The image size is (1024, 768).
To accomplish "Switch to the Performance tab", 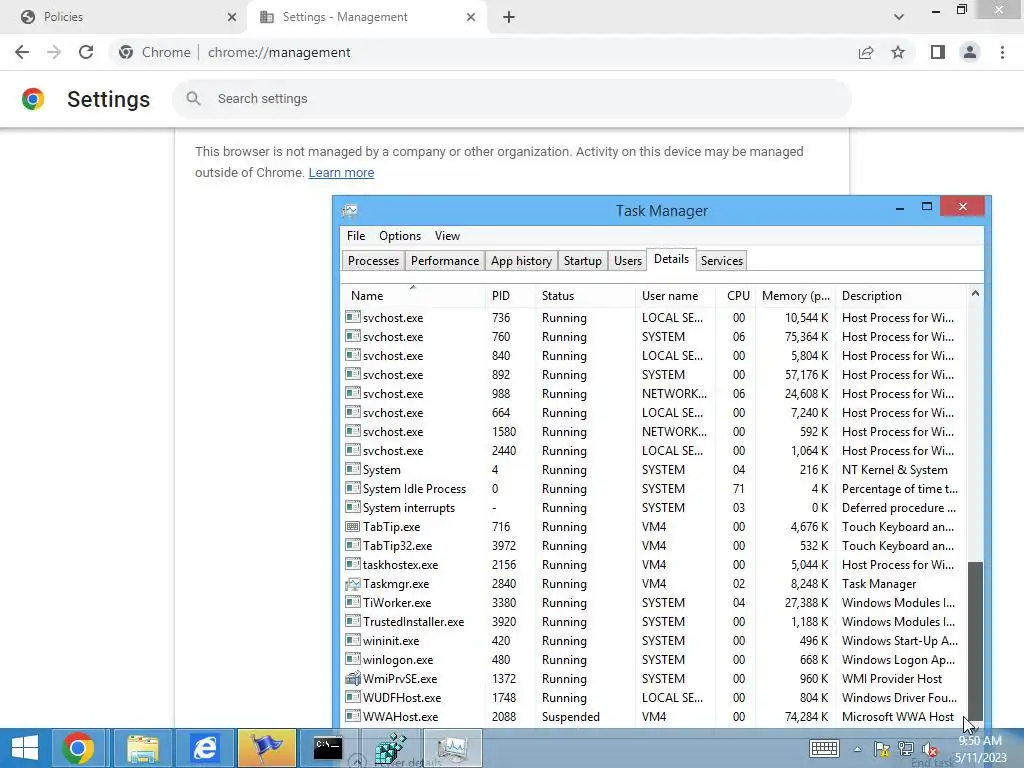I will point(445,261).
